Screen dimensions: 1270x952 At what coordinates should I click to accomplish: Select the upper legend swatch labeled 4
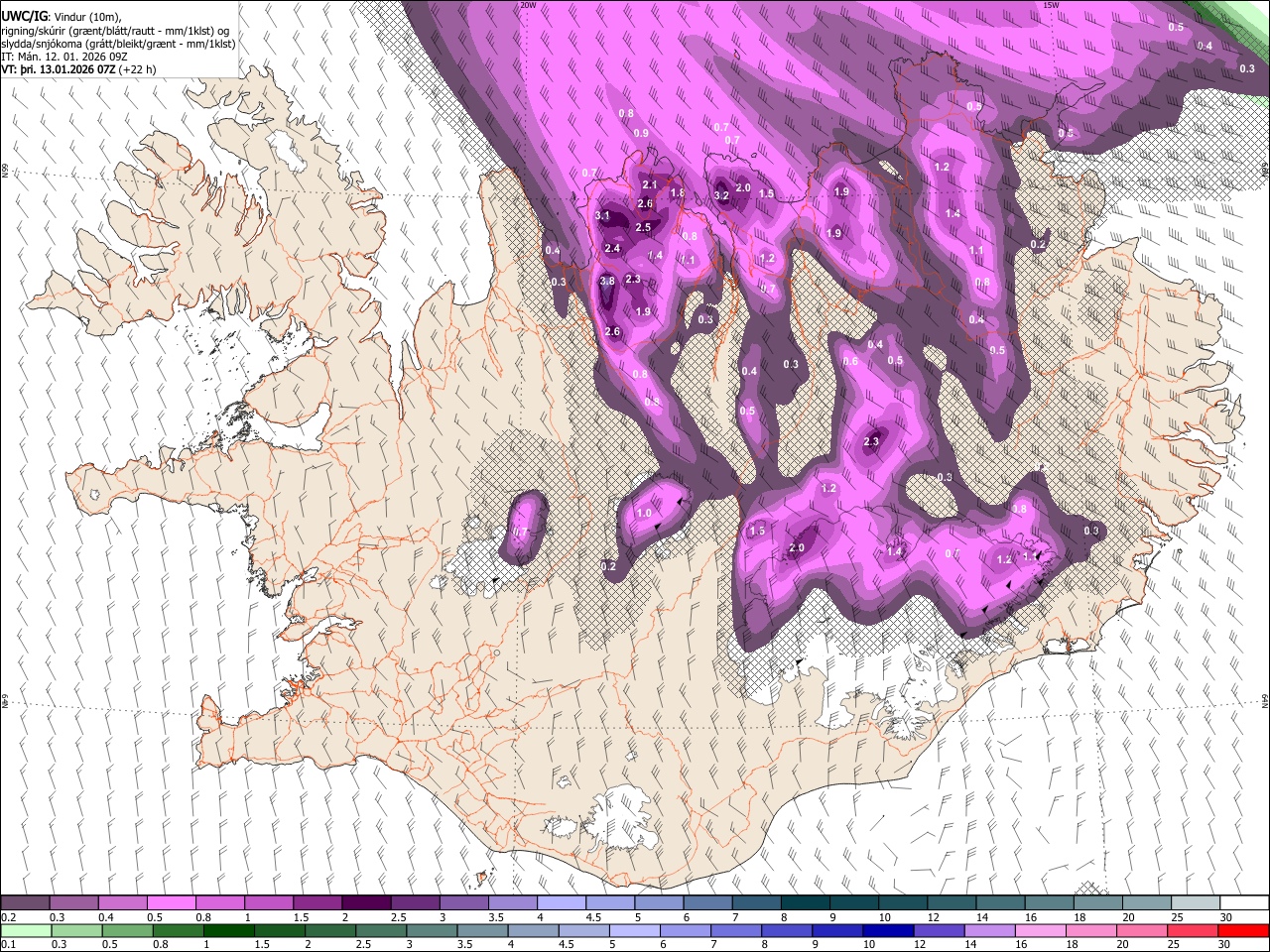561,903
